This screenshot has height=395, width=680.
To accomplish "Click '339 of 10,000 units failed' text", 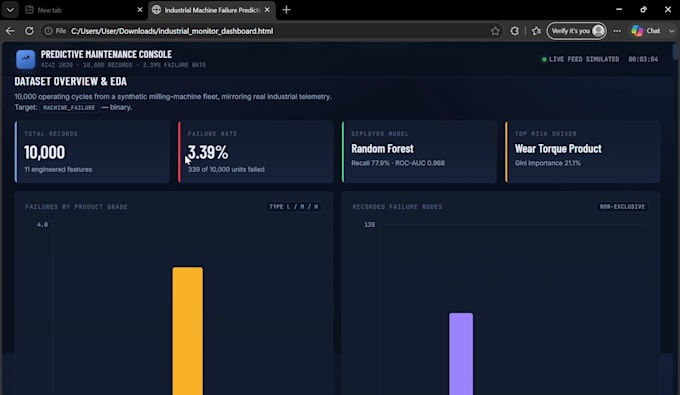I will (226, 170).
